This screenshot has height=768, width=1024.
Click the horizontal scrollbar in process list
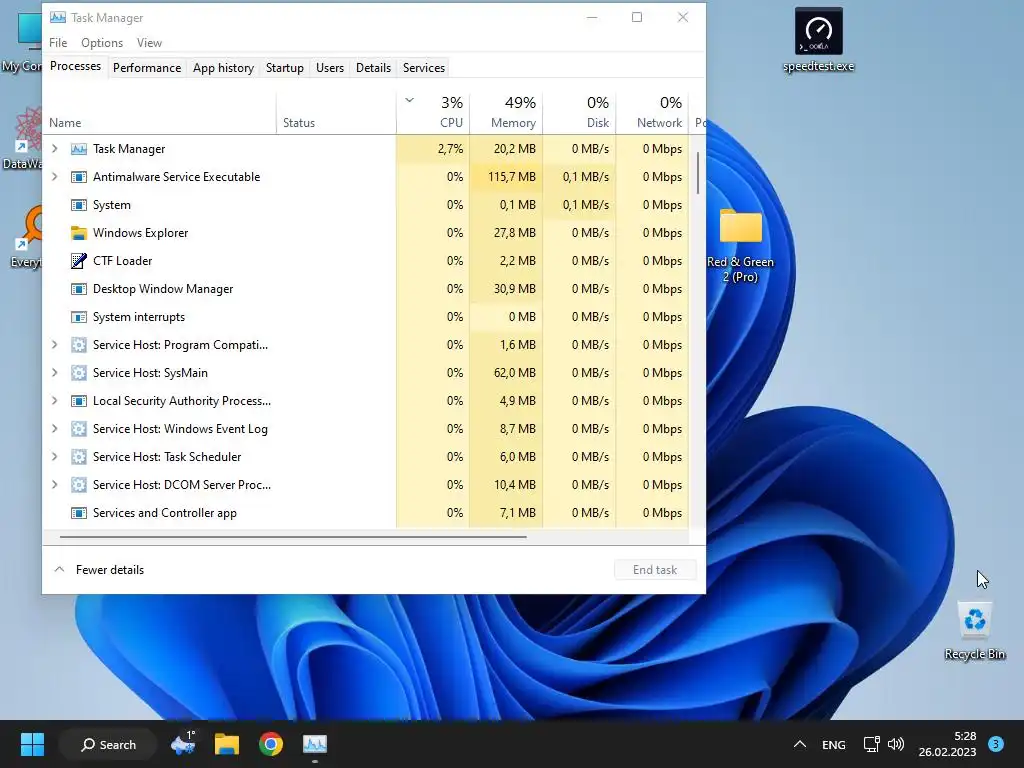point(293,537)
